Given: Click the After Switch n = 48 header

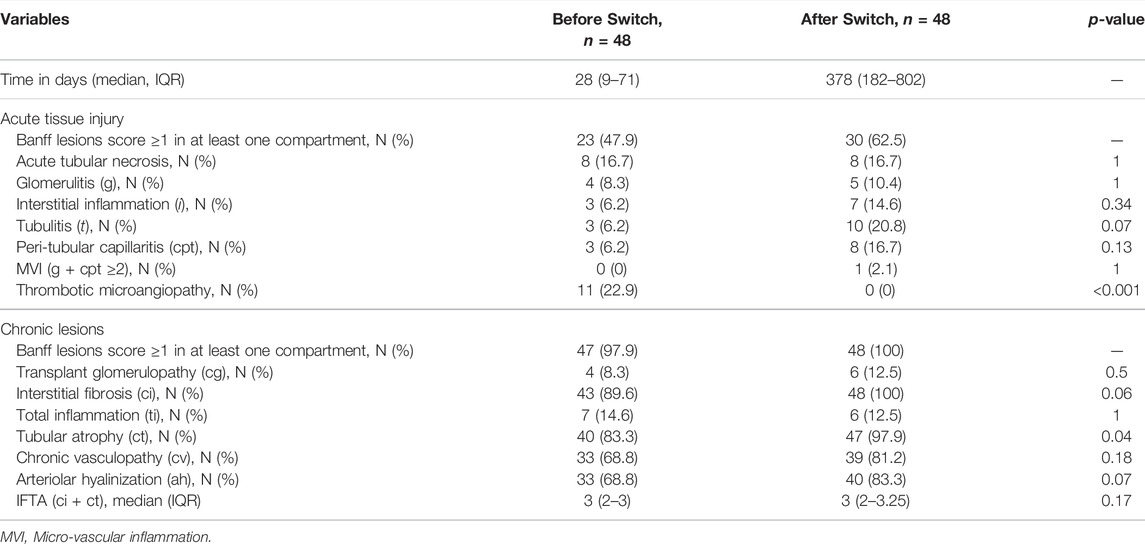Looking at the screenshot, I should [x=875, y=20].
